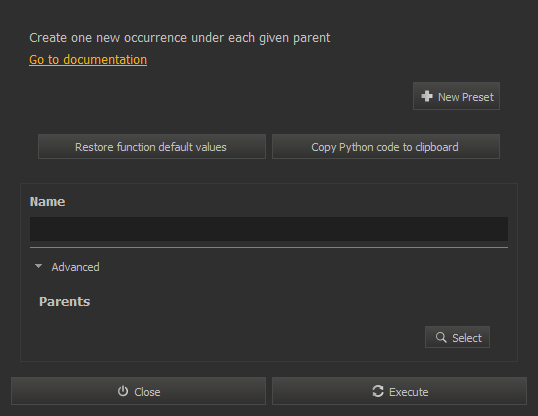Select parents using the Select button

coord(457,337)
